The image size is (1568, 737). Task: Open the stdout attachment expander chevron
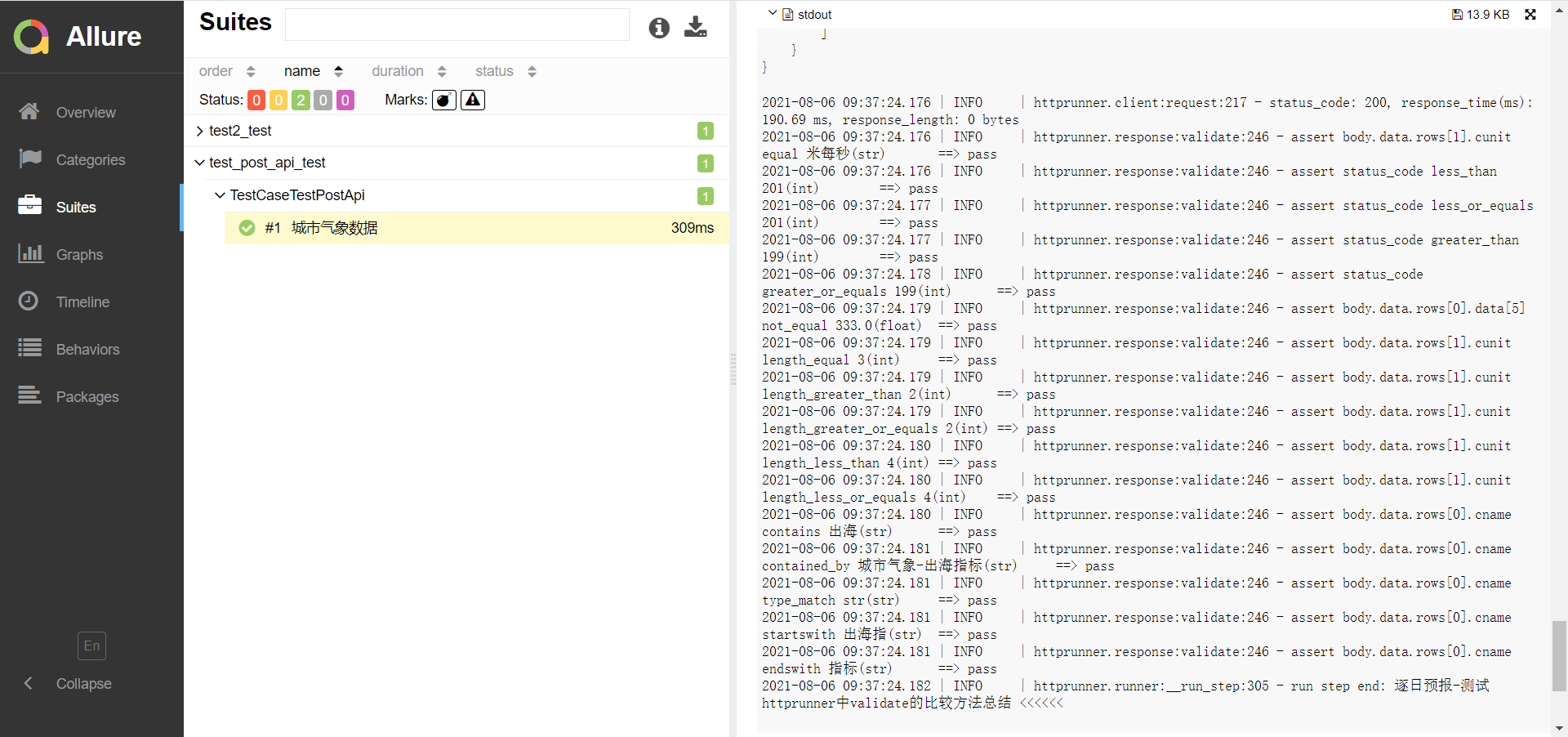pos(773,14)
